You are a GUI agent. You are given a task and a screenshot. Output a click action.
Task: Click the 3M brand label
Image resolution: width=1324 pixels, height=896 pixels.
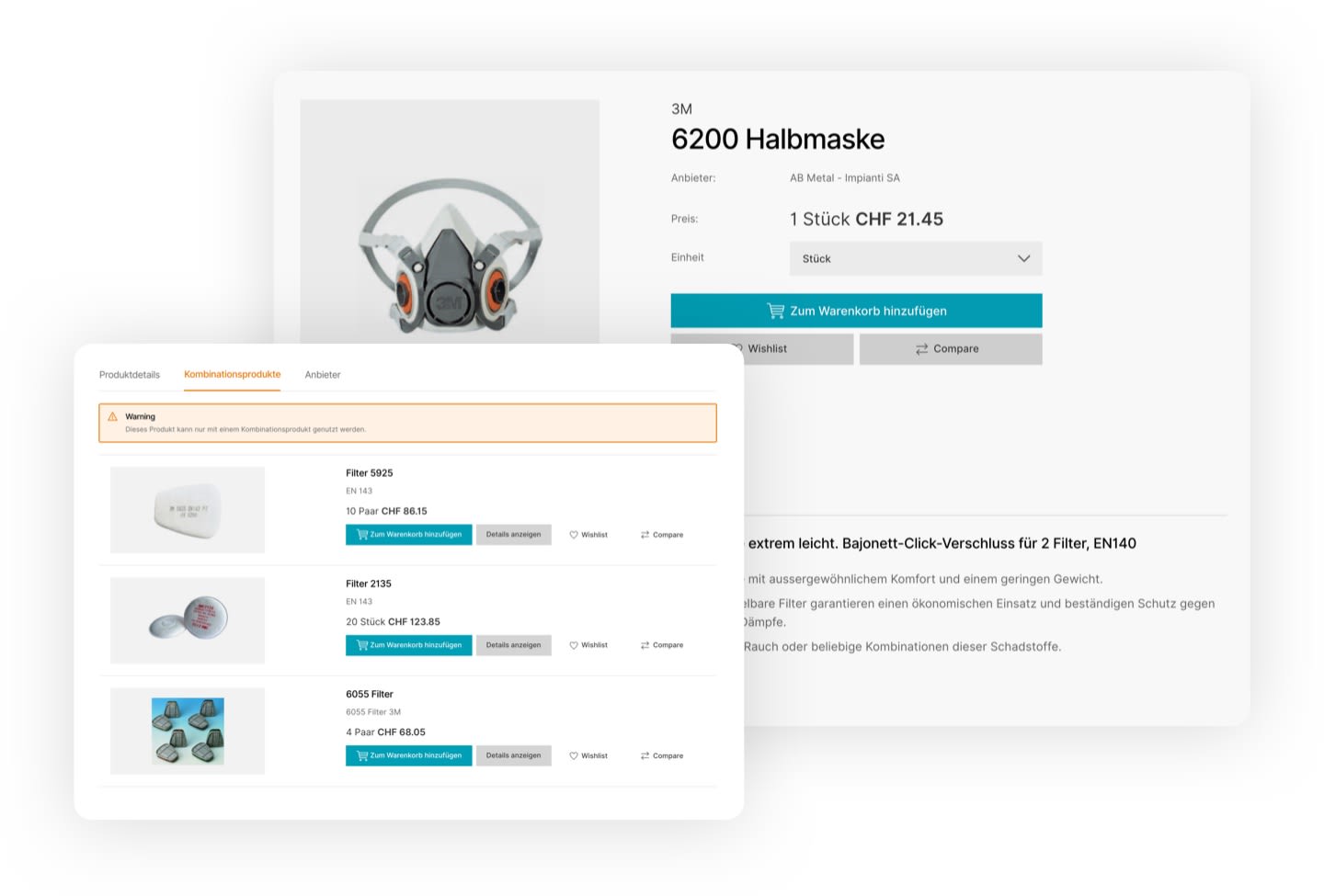[681, 109]
